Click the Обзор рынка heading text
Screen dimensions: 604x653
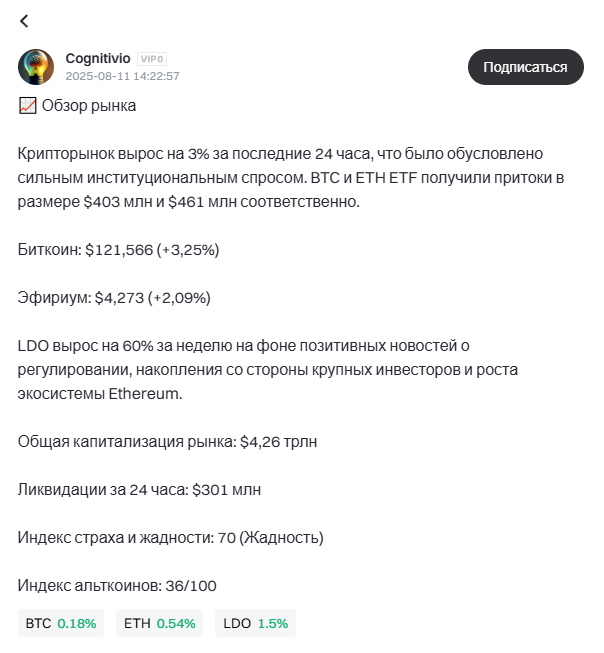tap(88, 106)
